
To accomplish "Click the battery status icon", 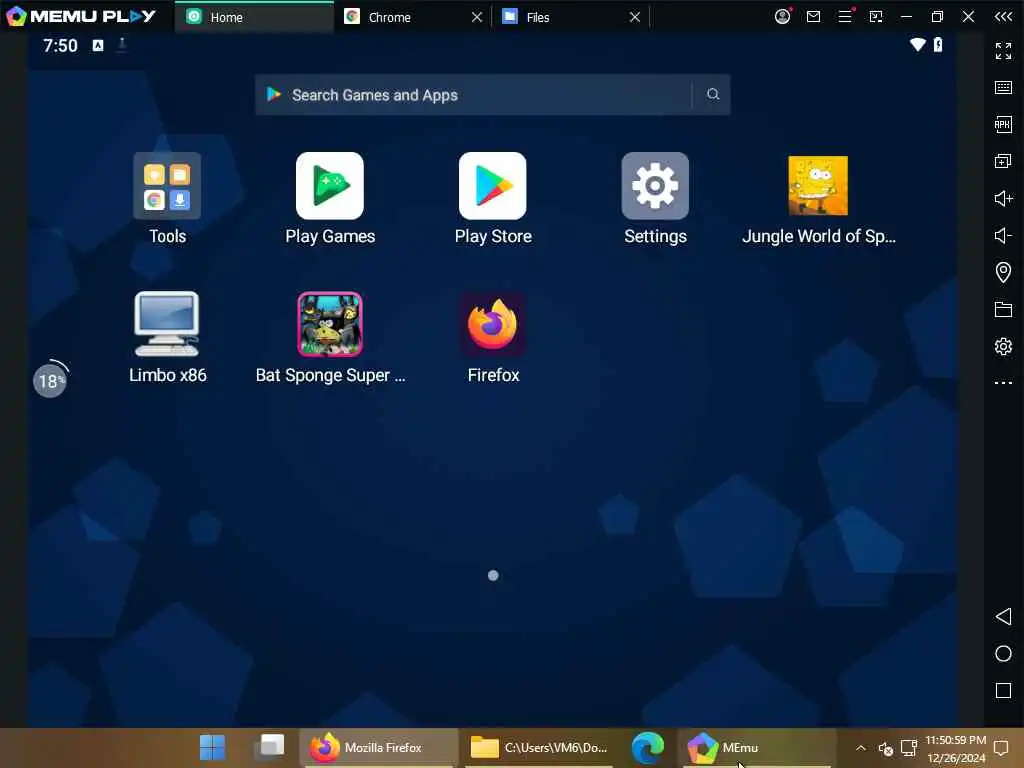I will pyautogui.click(x=938, y=44).
